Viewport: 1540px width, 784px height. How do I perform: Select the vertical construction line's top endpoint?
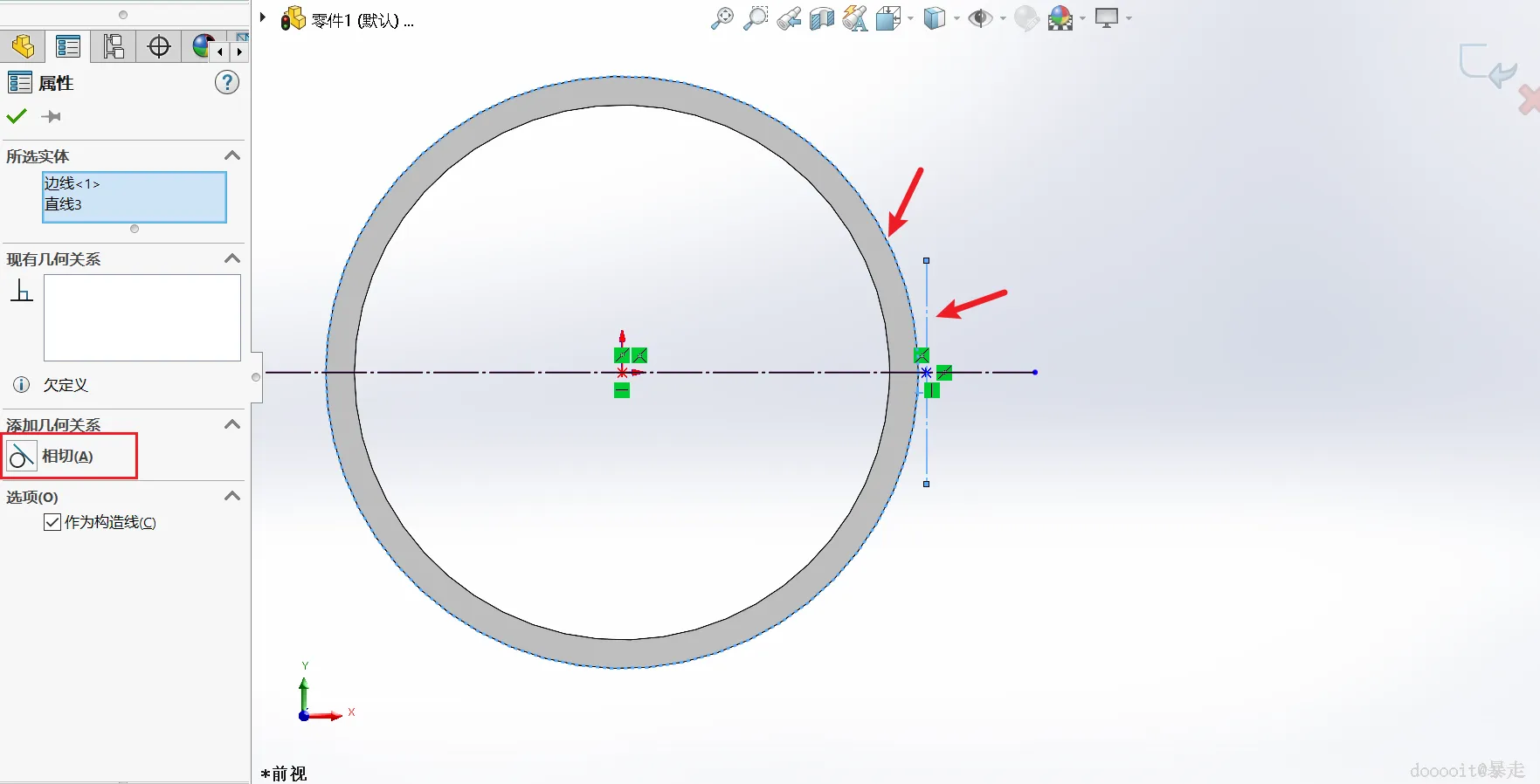coord(927,261)
